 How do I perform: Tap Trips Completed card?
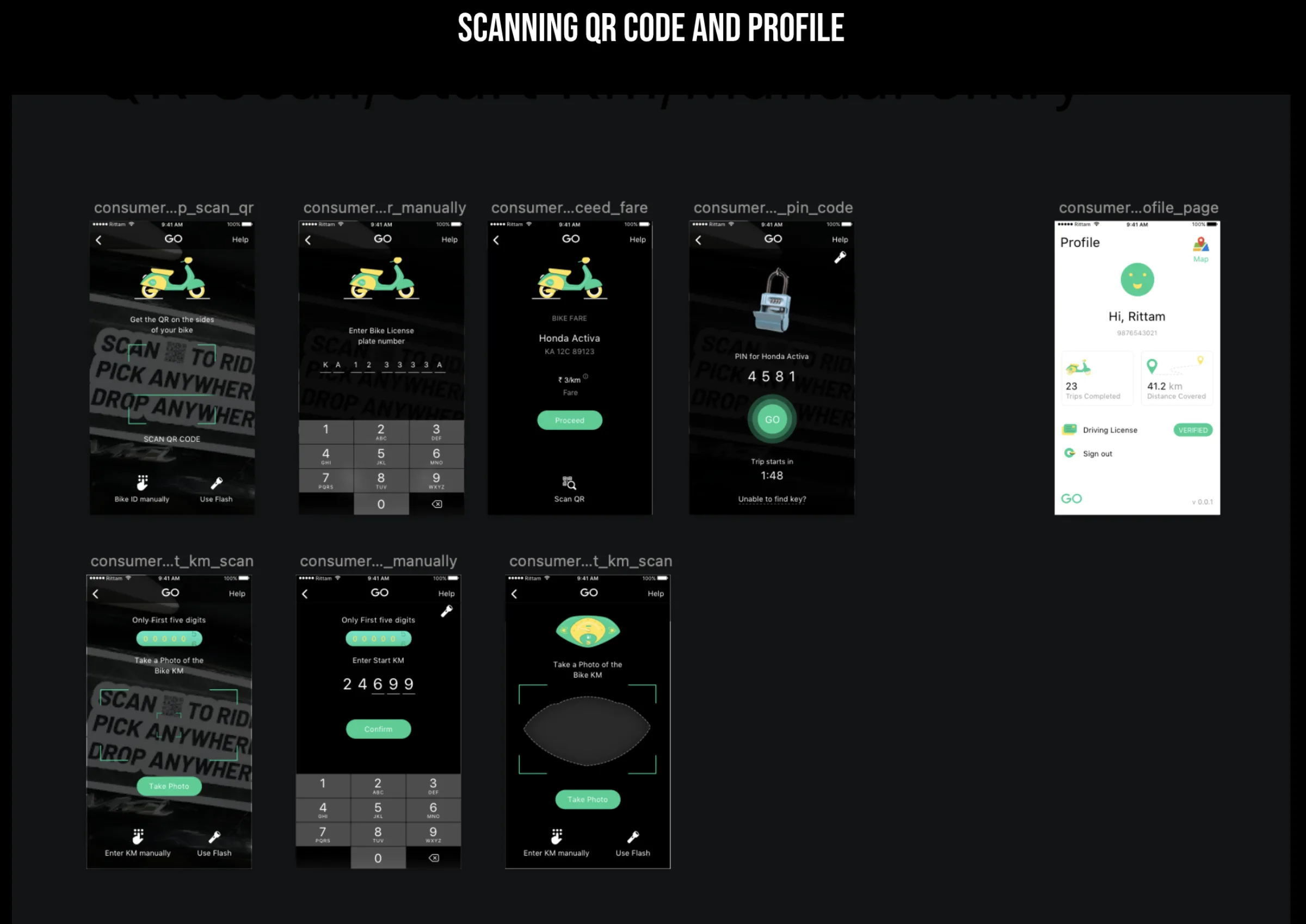(1096, 378)
